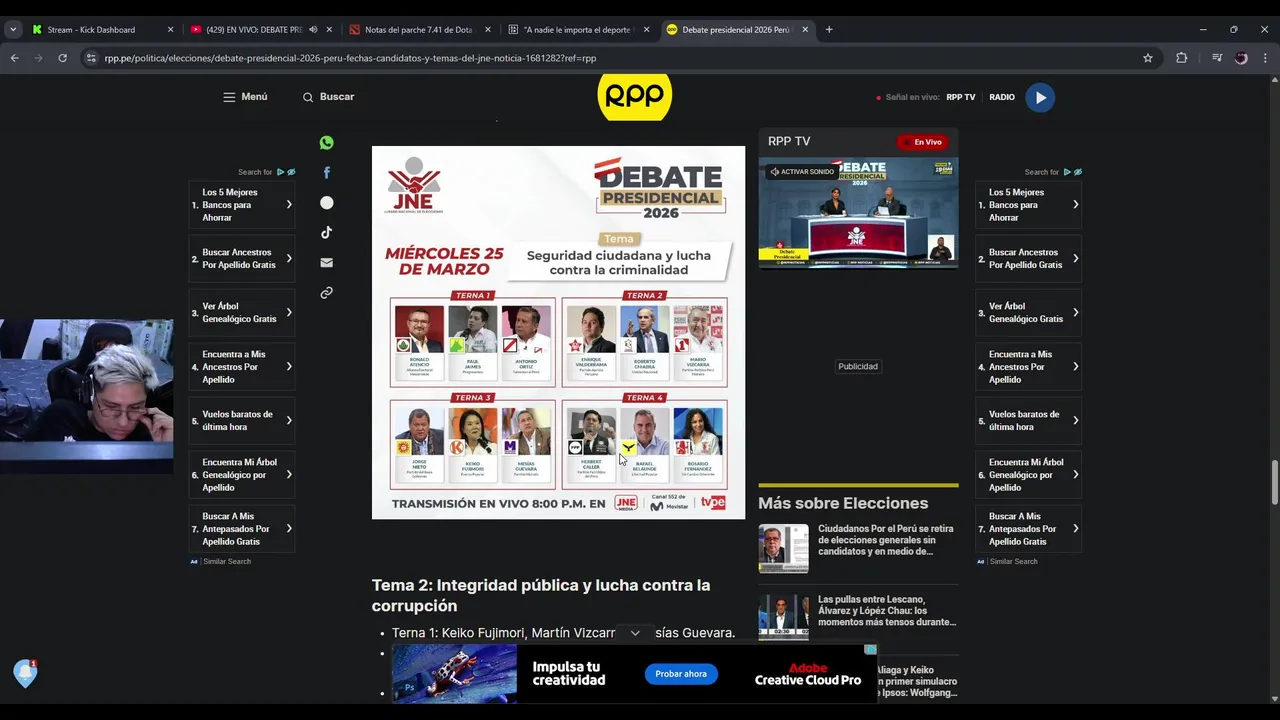Click the Más sobre Elecciones heading

843,503
